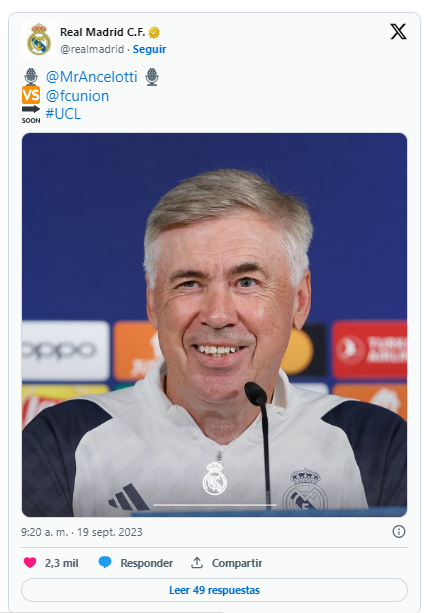Click the Responder label
The image size is (432, 613).
(147, 563)
